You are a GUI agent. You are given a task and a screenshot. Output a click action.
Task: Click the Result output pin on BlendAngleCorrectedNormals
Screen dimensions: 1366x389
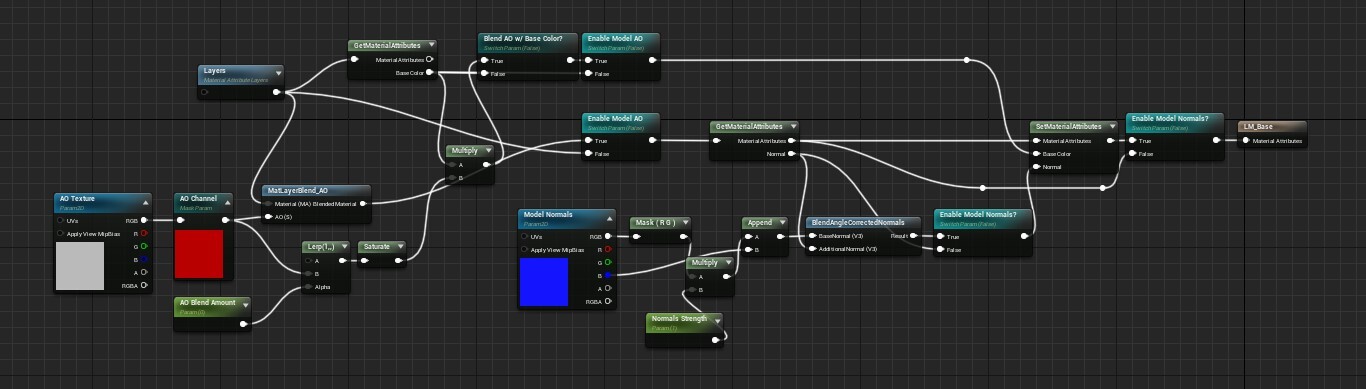(913, 235)
